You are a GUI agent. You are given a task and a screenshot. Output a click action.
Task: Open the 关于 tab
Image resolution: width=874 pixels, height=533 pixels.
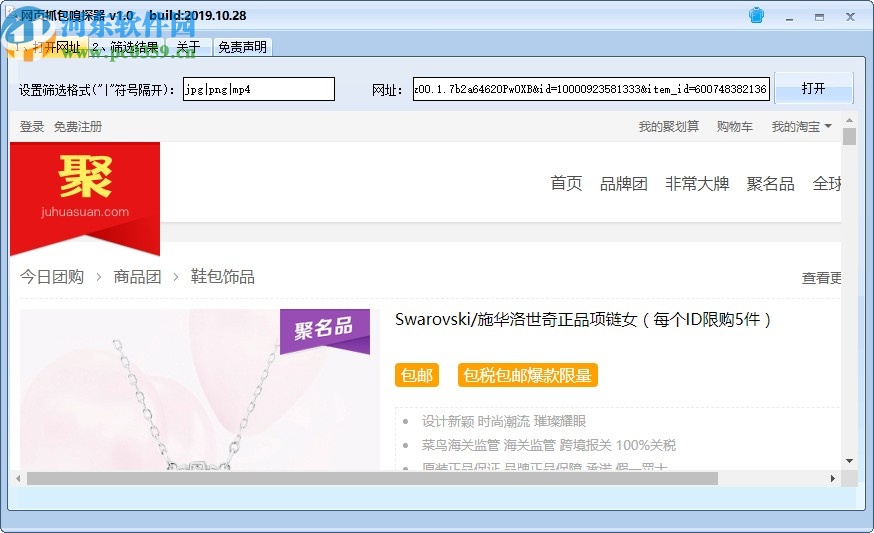tap(188, 47)
